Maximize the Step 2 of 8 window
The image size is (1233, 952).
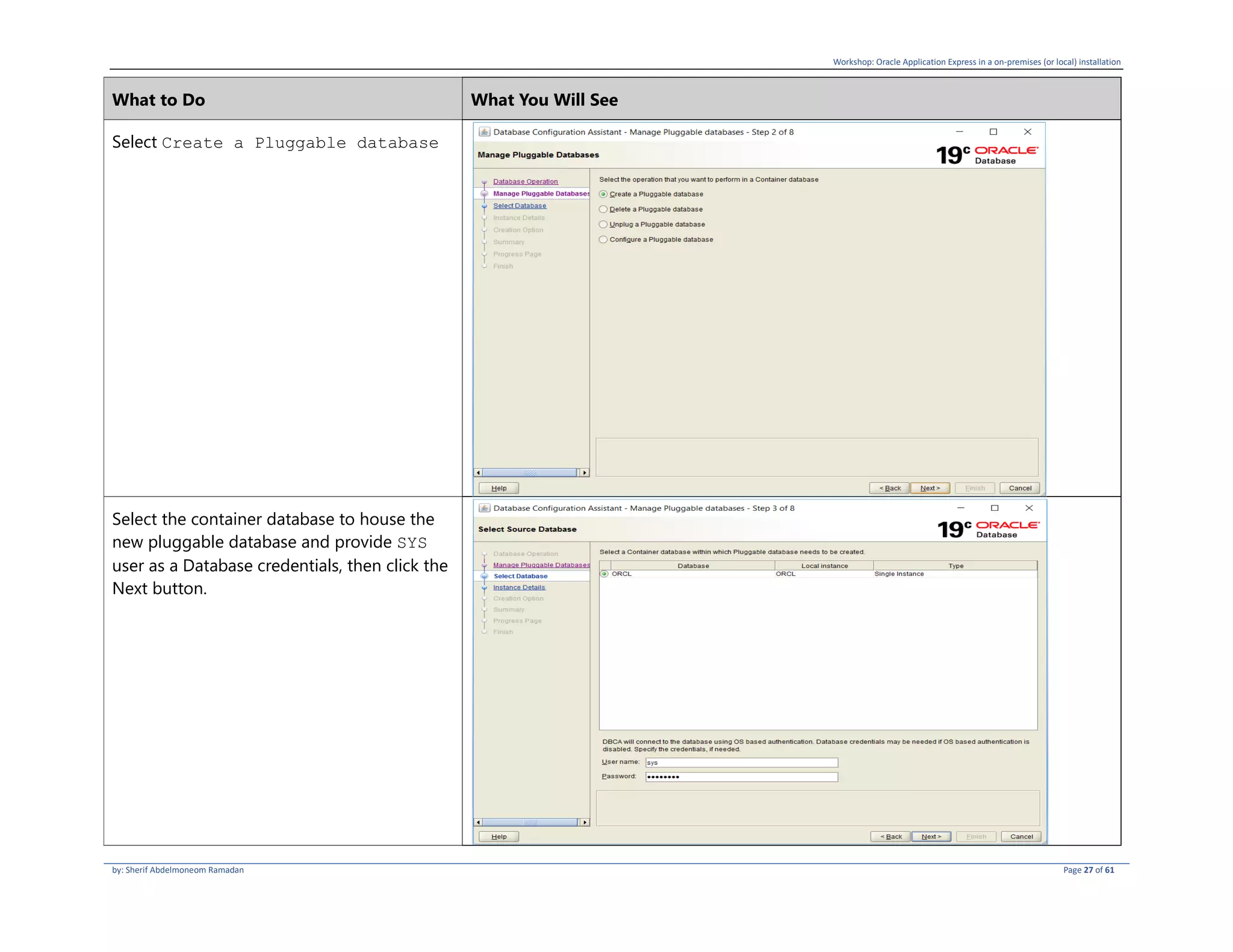pyautogui.click(x=993, y=132)
